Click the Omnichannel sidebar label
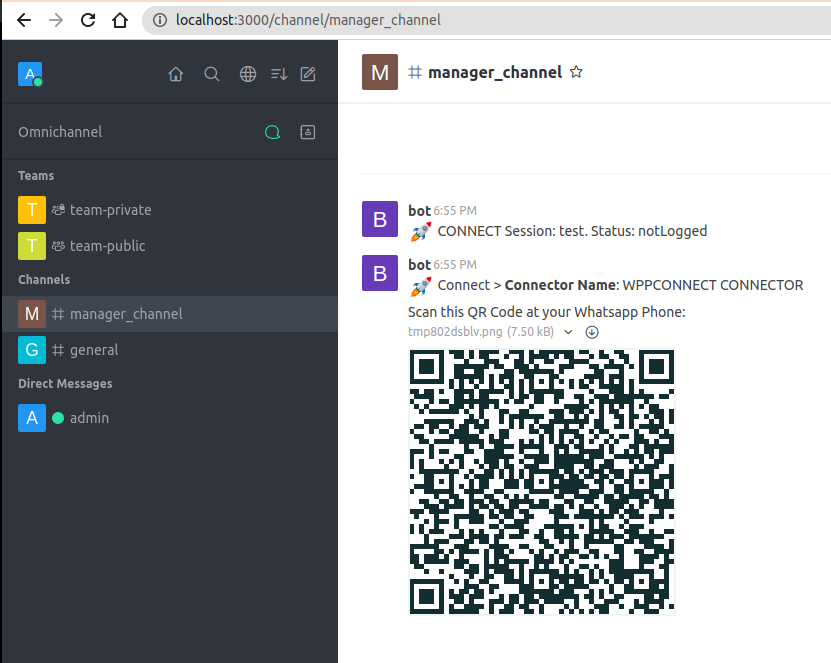 60,132
